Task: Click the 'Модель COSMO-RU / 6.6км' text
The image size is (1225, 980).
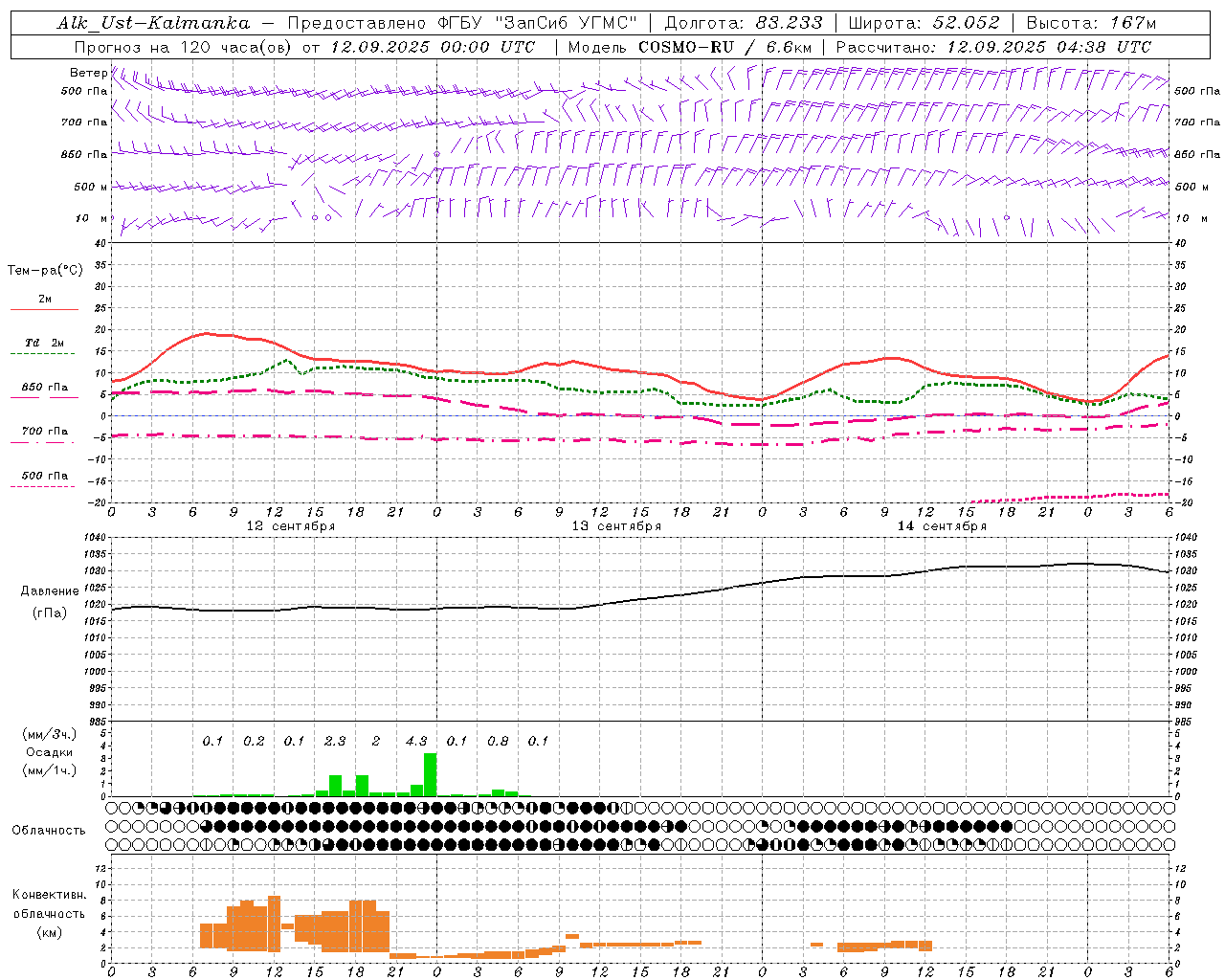Action: click(x=690, y=47)
